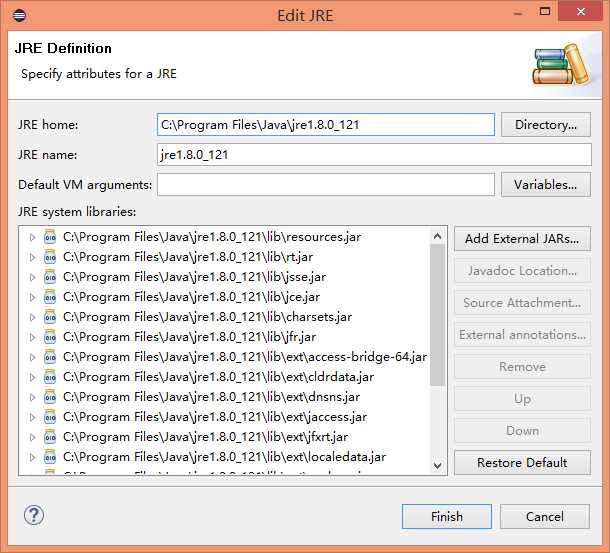This screenshot has width=610, height=553.
Task: Click the jar icon beside cldrdata.jar
Action: coord(50,377)
